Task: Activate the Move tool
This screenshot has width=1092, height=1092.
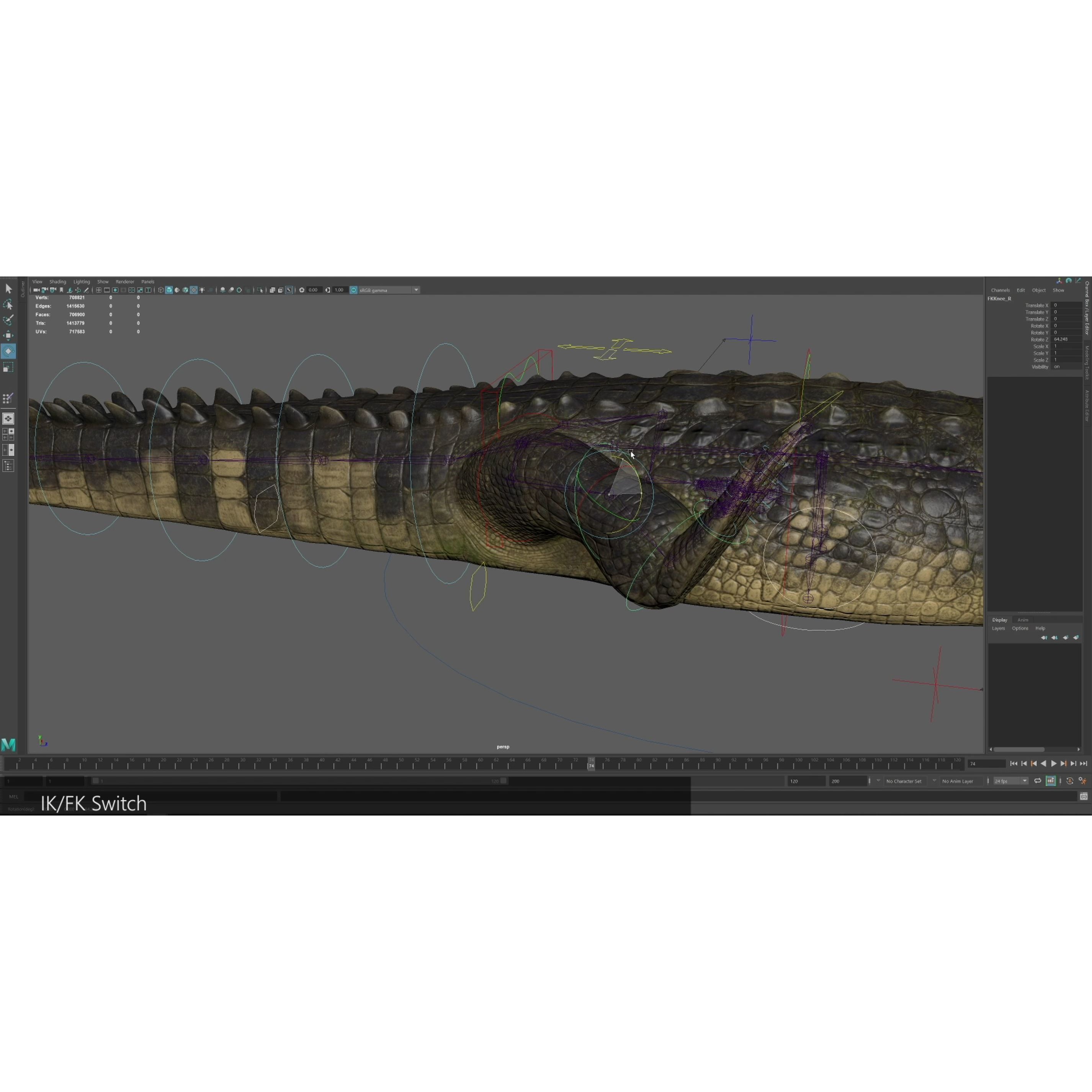Action: pyautogui.click(x=8, y=336)
